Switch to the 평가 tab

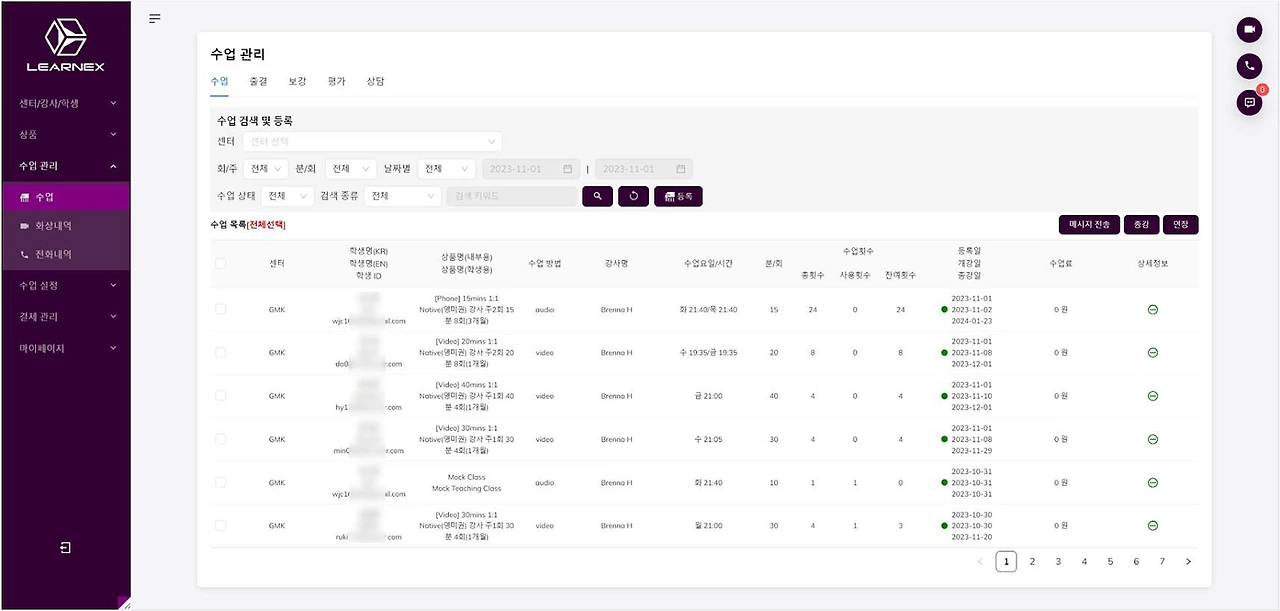pos(336,81)
